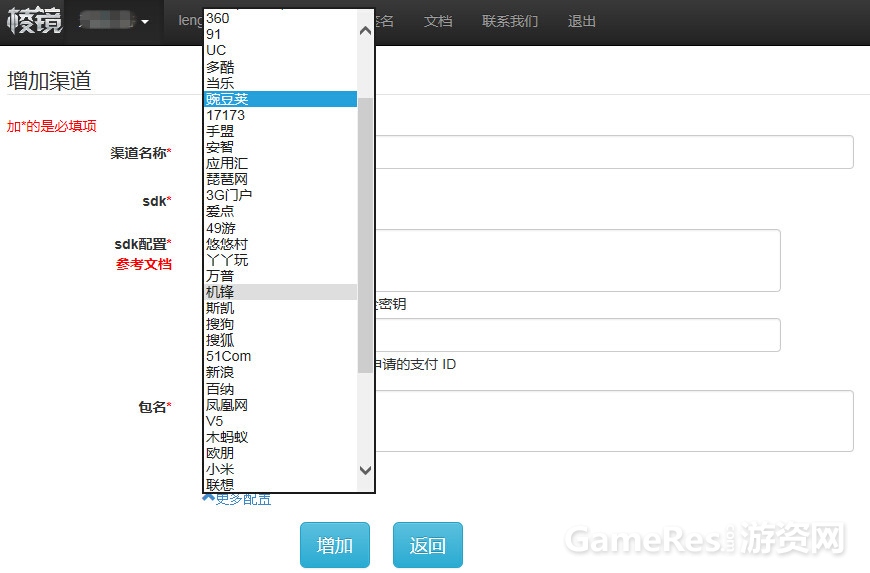Image resolution: width=870 pixels, height=573 pixels.
Task: Click the sdk配置 first text area
Action: [578, 260]
